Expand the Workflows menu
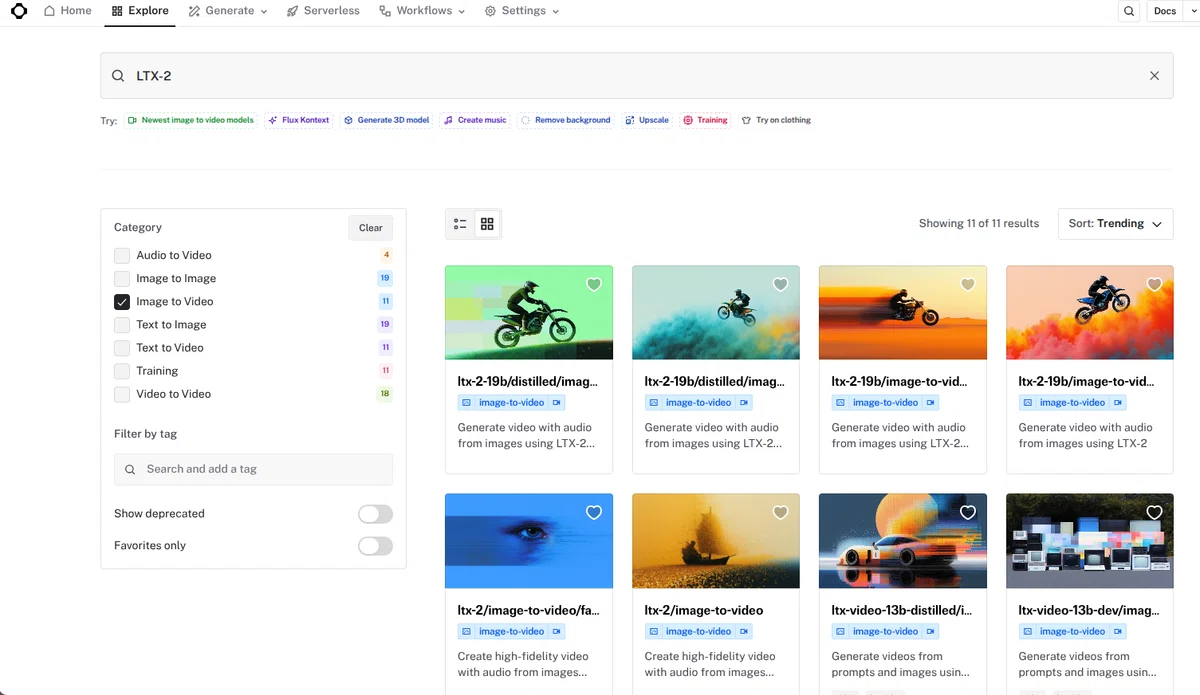The width and height of the screenshot is (1200, 695). click(422, 11)
